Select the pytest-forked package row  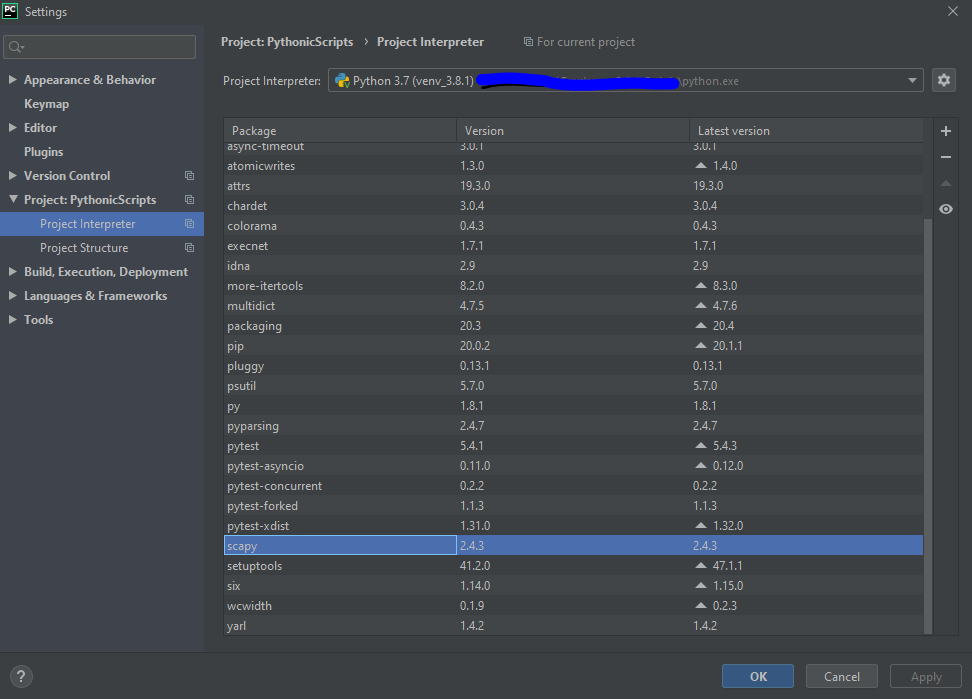(573, 506)
